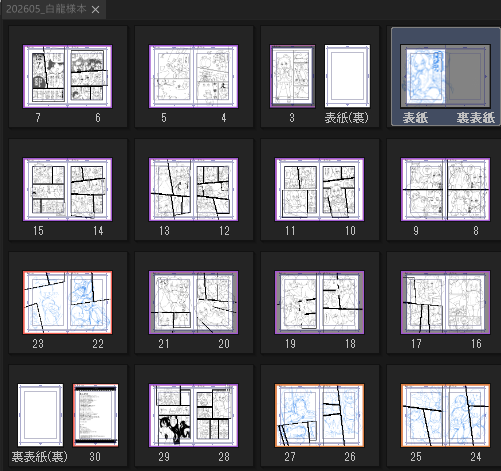Viewport: 501px width, 471px height.
Task: Open the spread thumbnail for pages 5 and 4
Action: coord(193,76)
